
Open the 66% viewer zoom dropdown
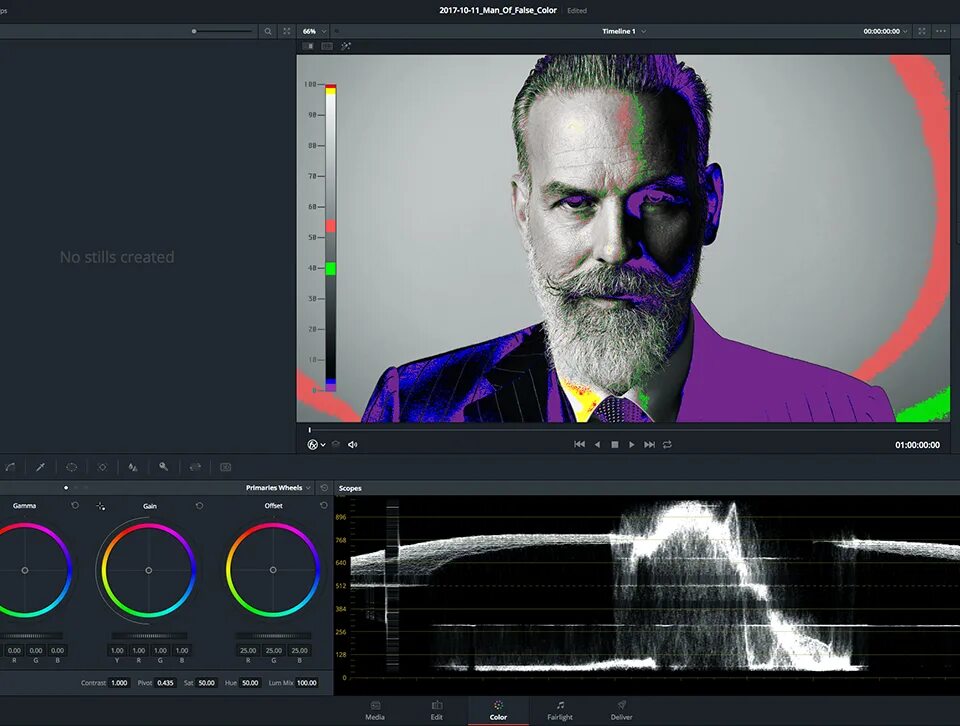pos(313,31)
